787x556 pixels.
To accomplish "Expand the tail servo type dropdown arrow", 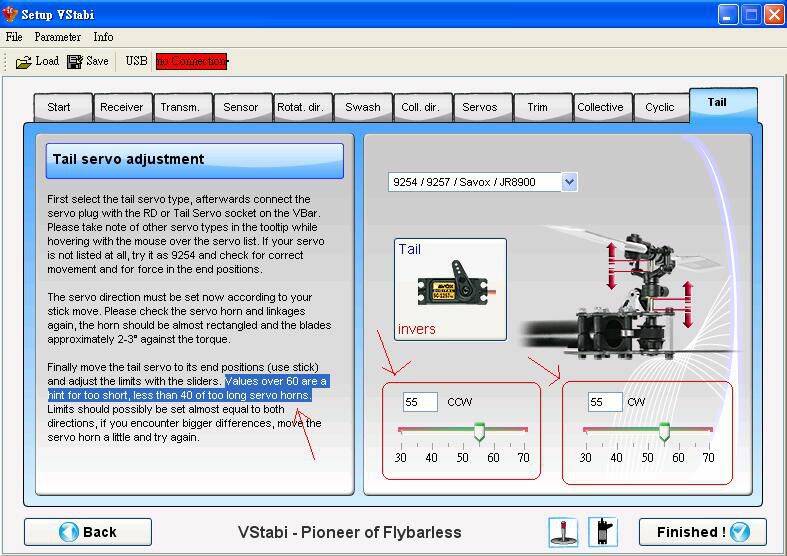I will [569, 182].
